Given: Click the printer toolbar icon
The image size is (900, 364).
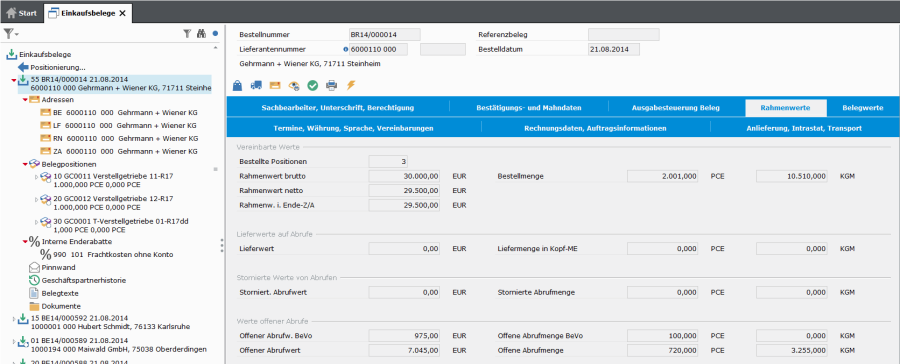Looking at the screenshot, I should [x=332, y=86].
